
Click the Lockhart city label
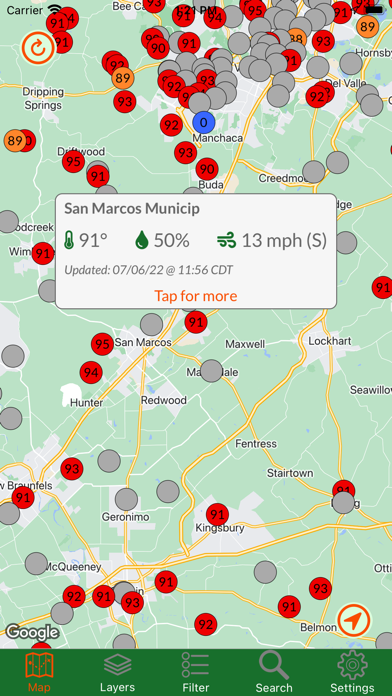pyautogui.click(x=330, y=341)
